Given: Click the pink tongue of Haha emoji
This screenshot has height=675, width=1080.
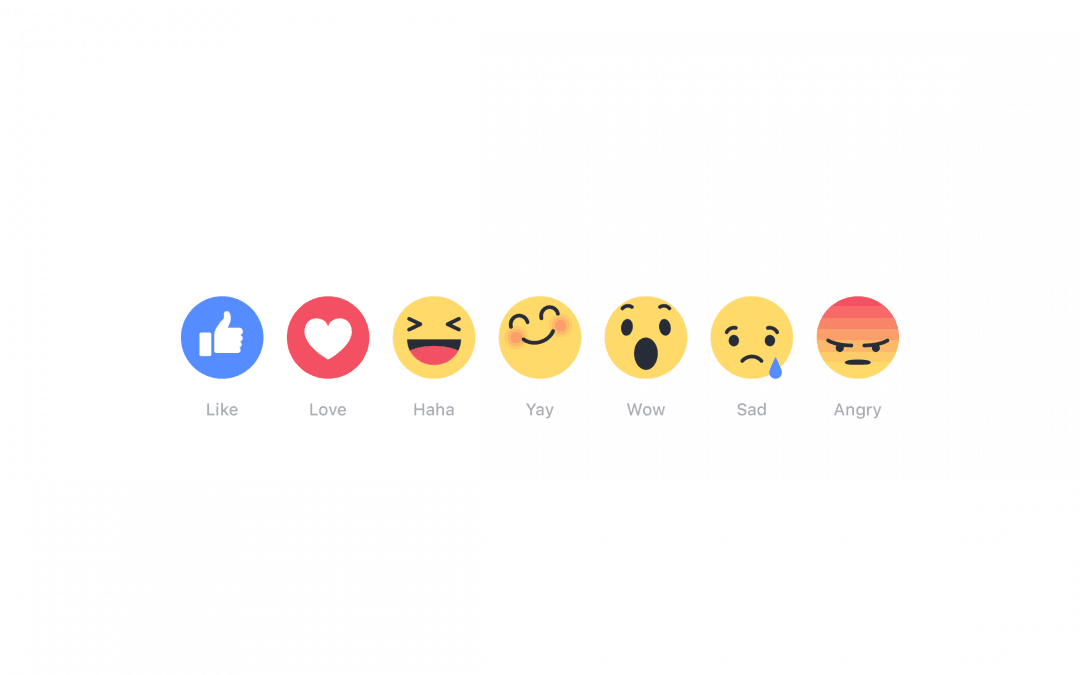Looking at the screenshot, I should [434, 355].
